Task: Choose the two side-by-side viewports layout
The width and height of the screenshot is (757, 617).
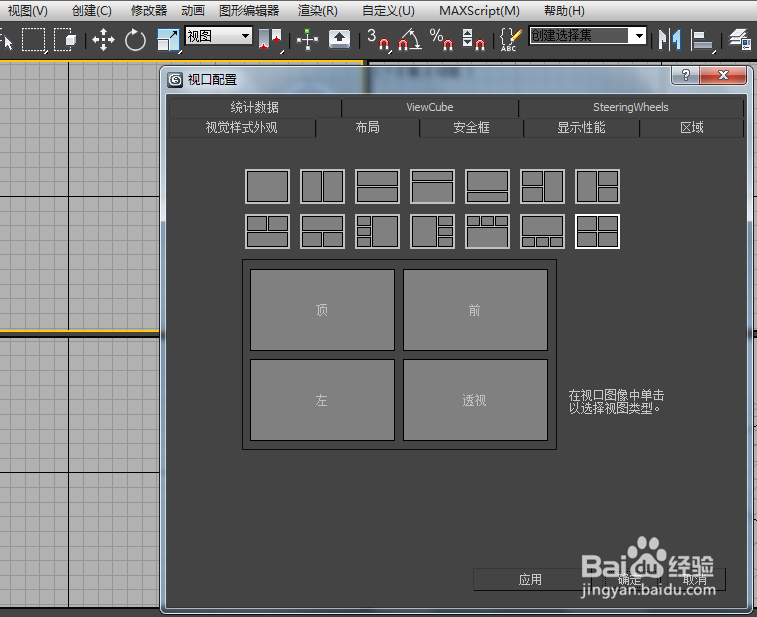Action: click(x=322, y=186)
